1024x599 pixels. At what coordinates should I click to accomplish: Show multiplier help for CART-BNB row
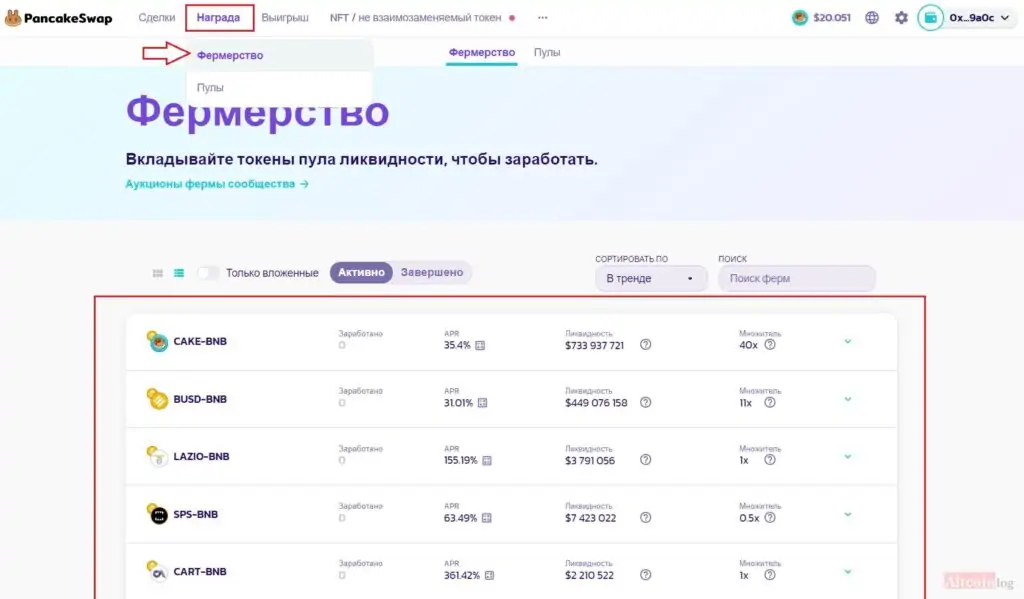tap(770, 575)
